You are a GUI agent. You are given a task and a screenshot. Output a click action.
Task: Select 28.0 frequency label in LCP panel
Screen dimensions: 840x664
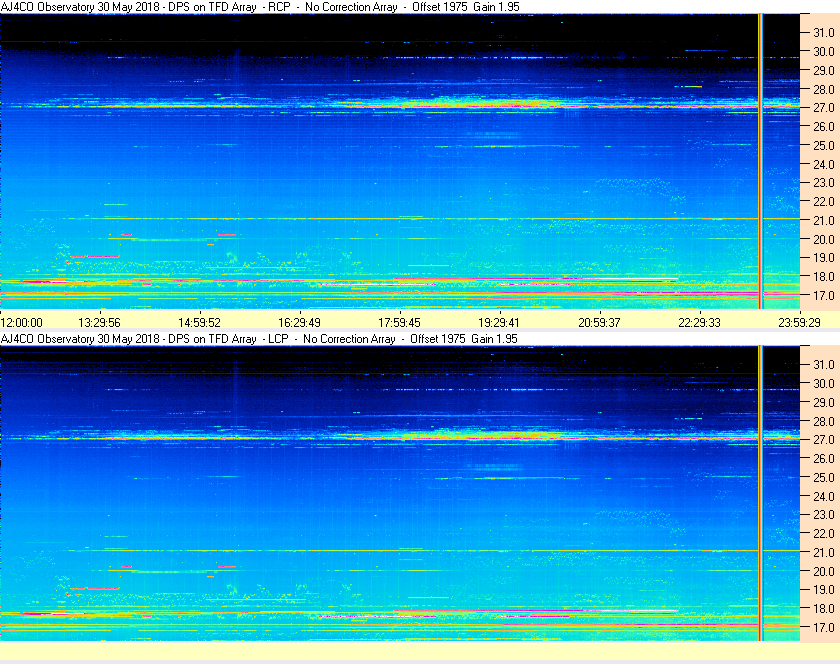click(824, 421)
